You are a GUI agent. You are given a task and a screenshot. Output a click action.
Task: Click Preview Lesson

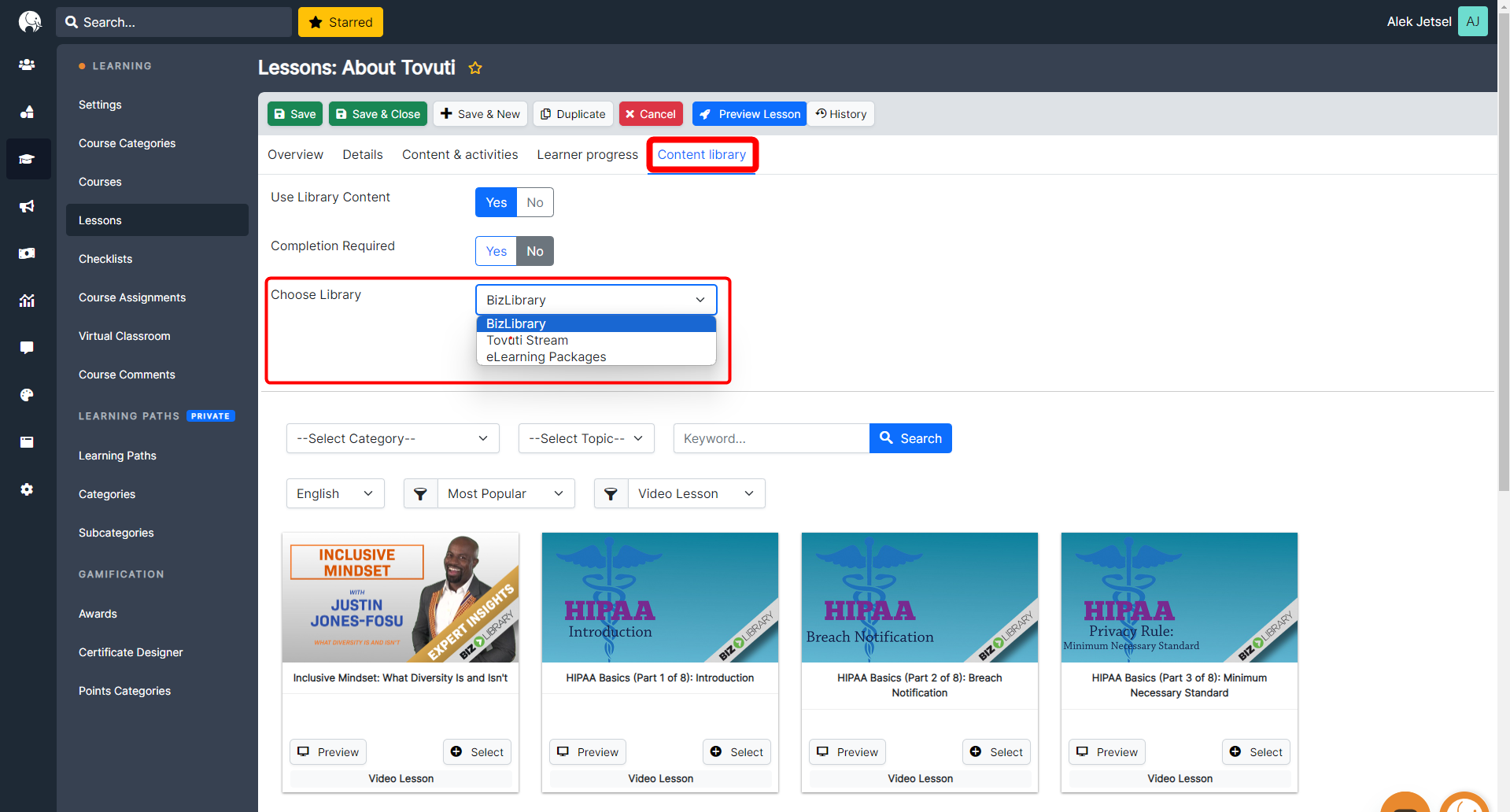(749, 114)
